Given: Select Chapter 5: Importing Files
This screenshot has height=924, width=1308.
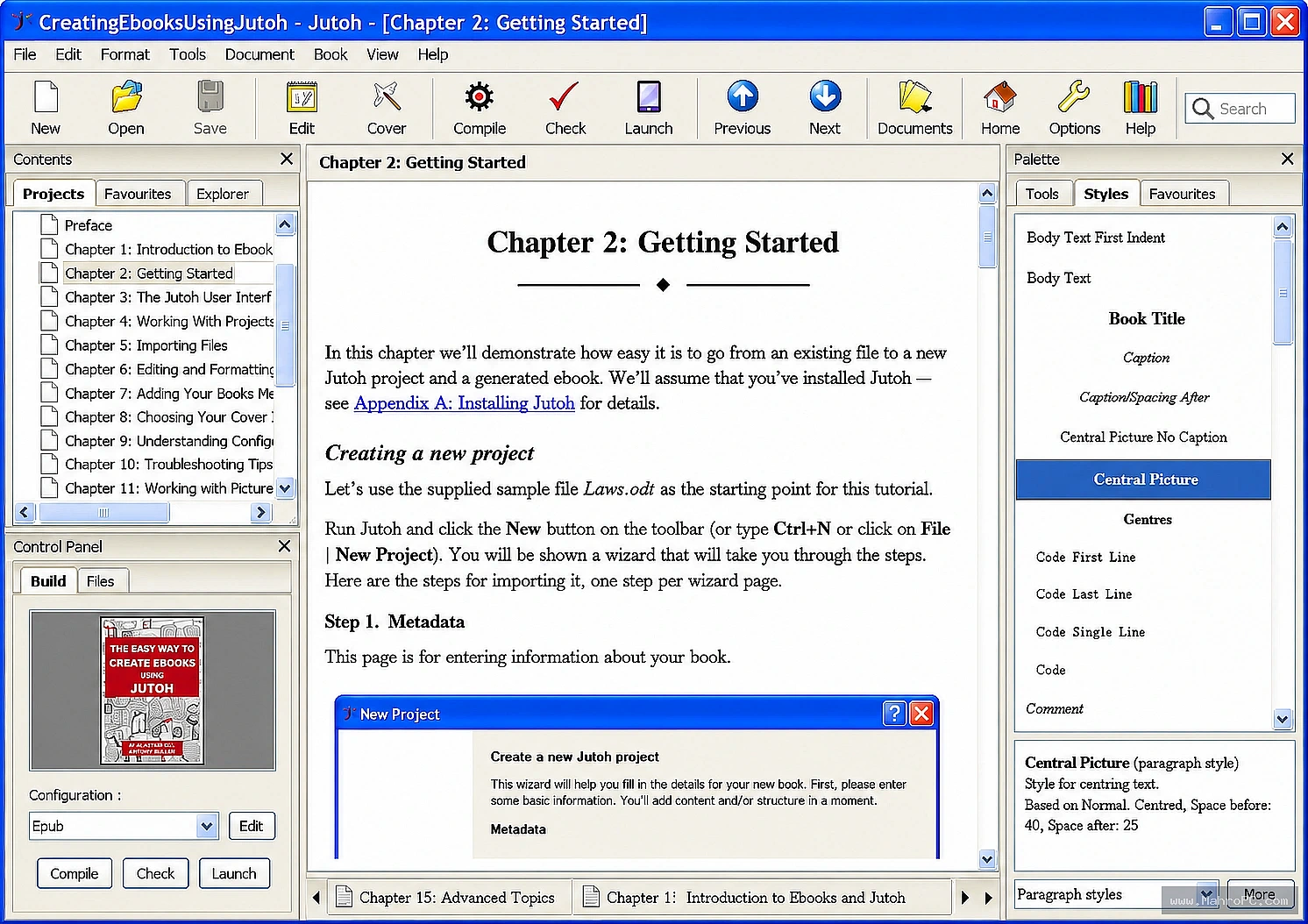Looking at the screenshot, I should coord(146,345).
